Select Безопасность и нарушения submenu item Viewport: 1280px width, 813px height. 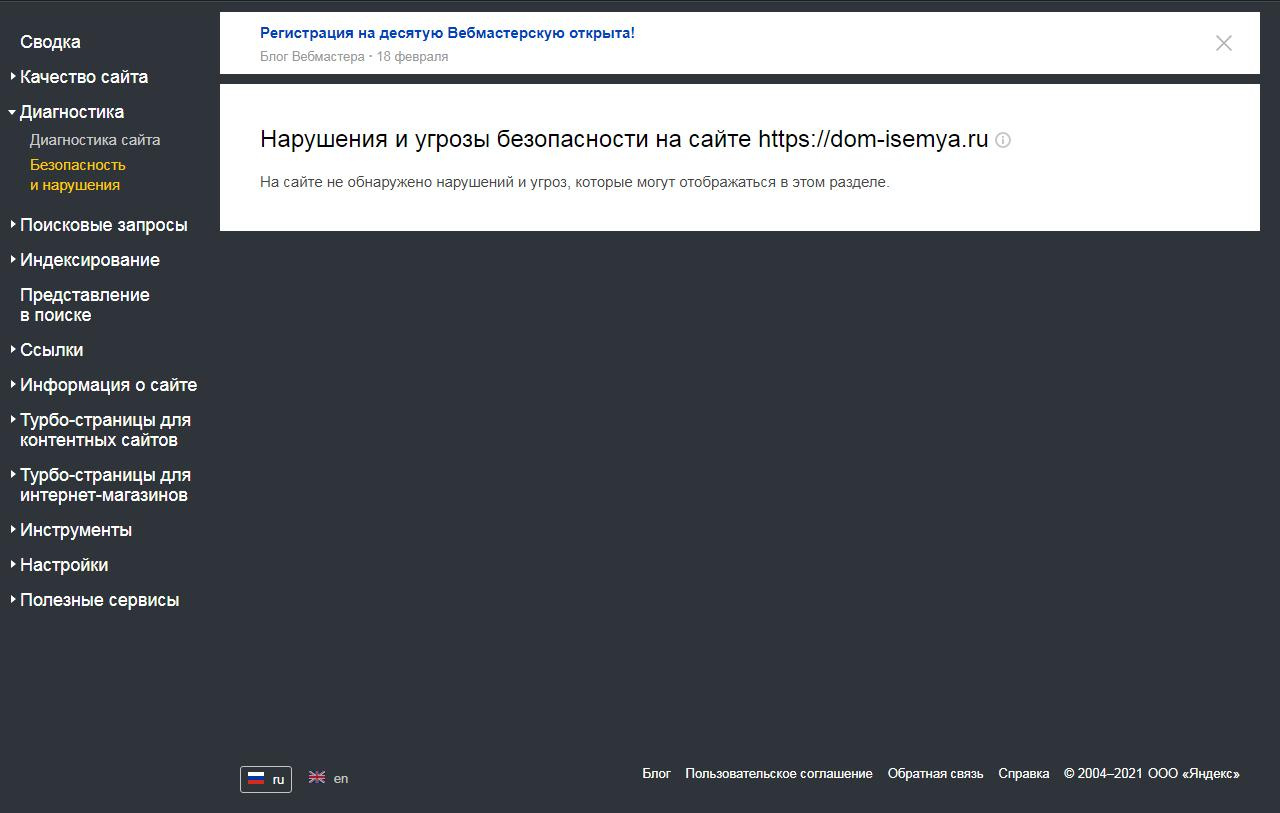(x=78, y=175)
